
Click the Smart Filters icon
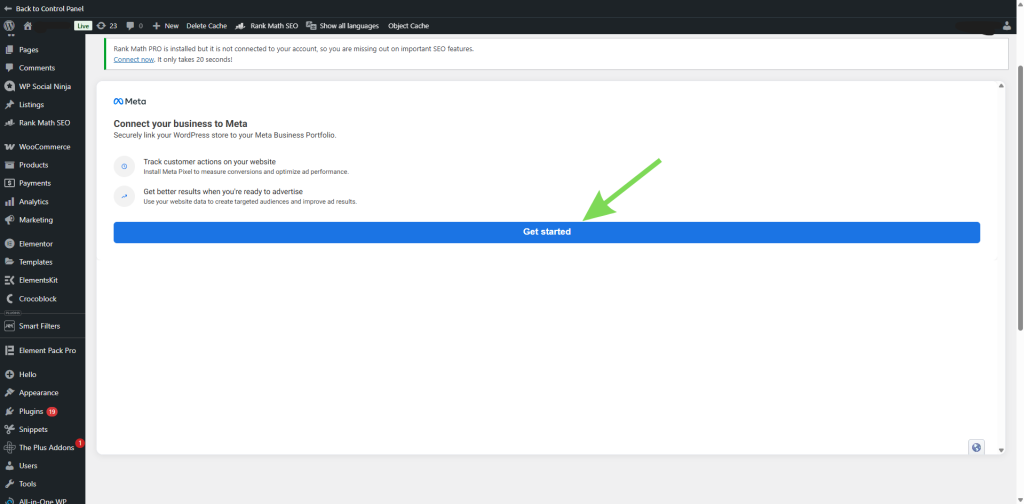point(9,326)
